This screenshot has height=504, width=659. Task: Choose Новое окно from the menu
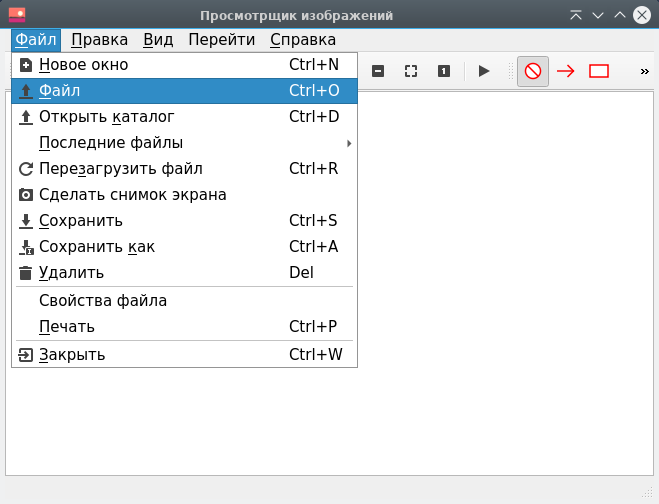pos(83,65)
